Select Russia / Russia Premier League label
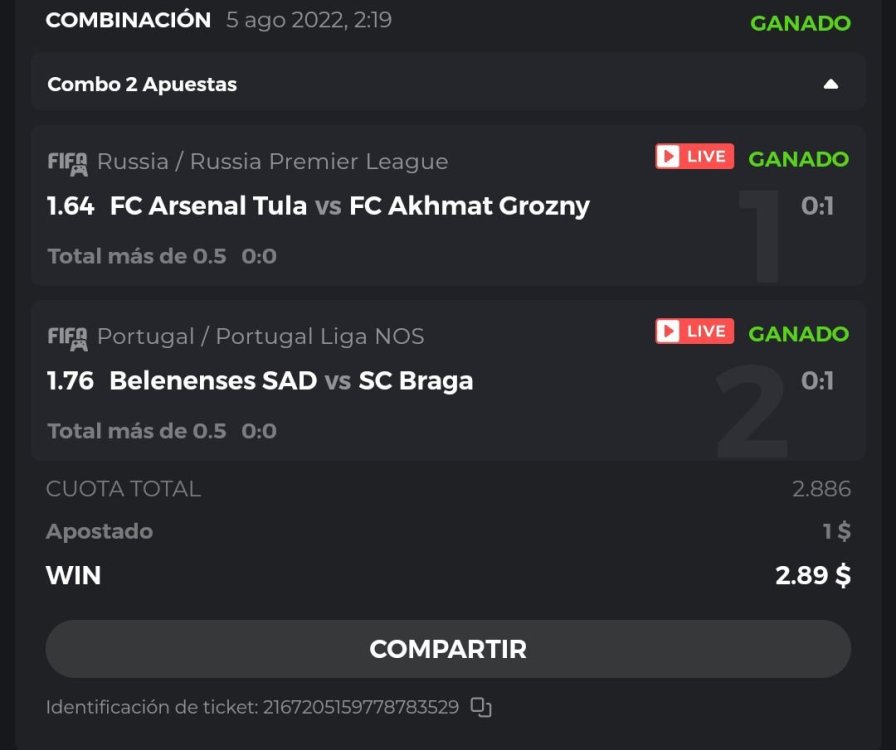The image size is (896, 750). coord(272,162)
